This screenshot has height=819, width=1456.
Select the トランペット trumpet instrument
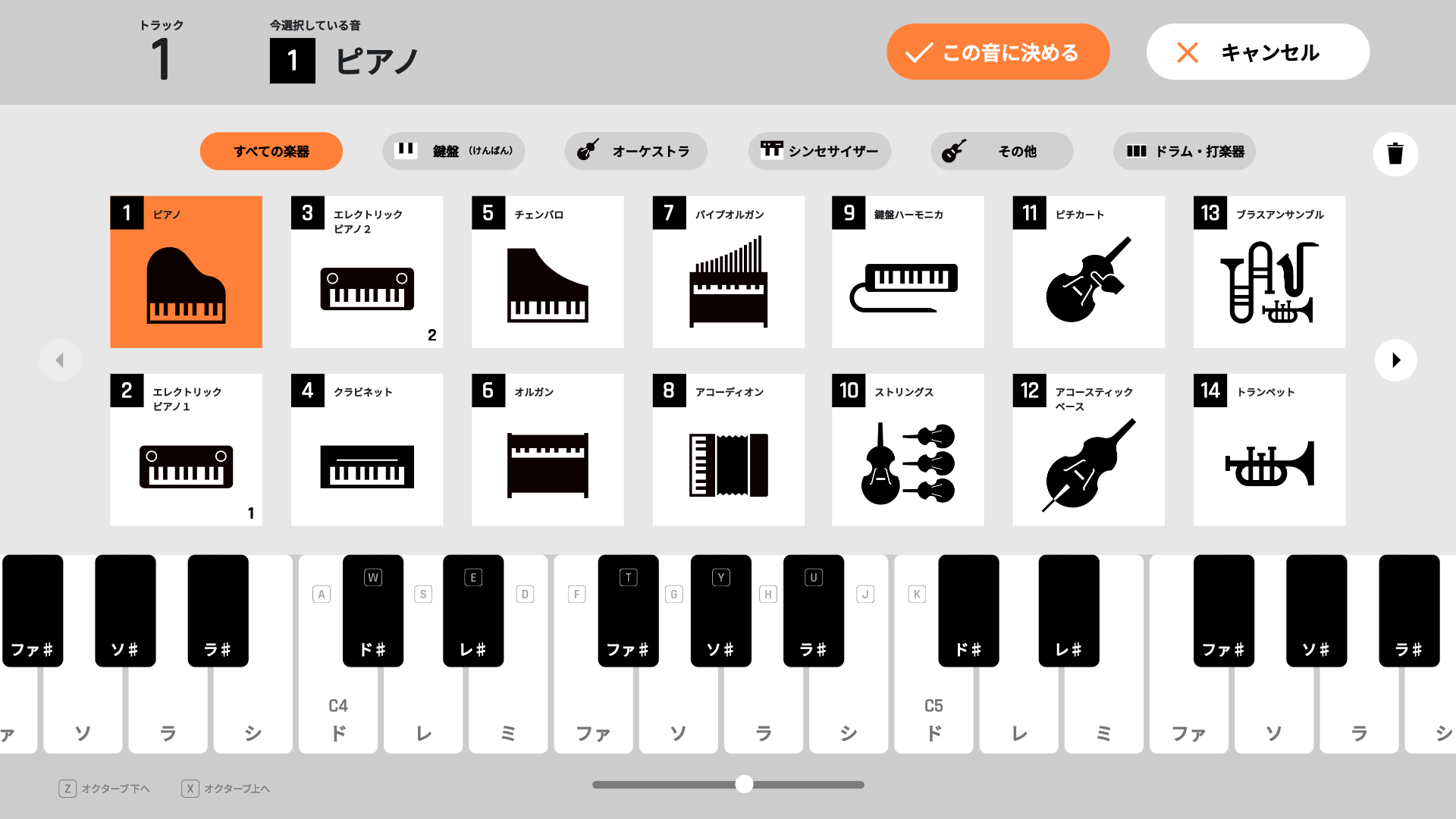(1269, 450)
